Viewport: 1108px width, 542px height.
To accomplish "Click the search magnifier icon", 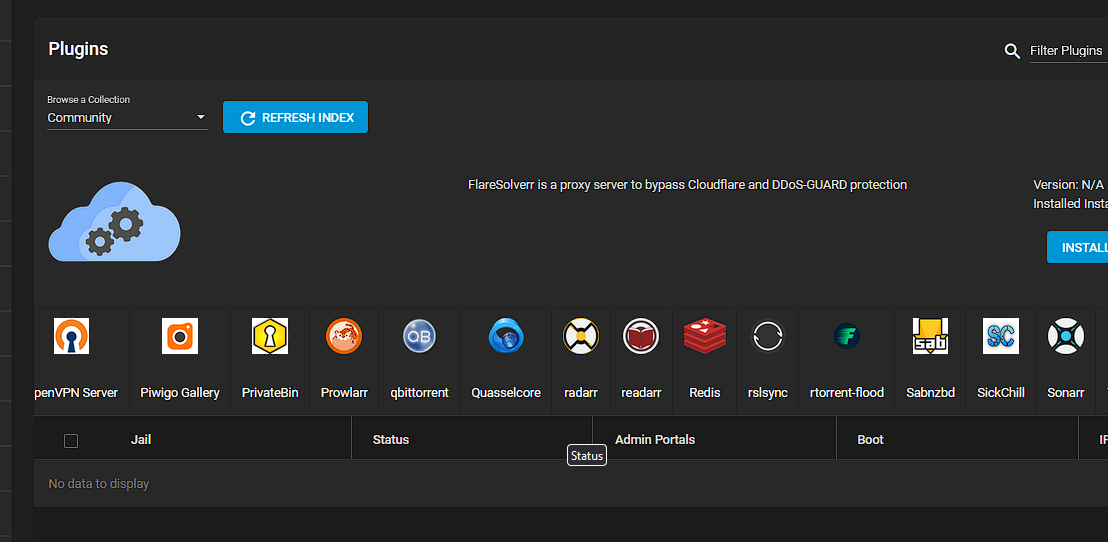I will tap(1013, 51).
